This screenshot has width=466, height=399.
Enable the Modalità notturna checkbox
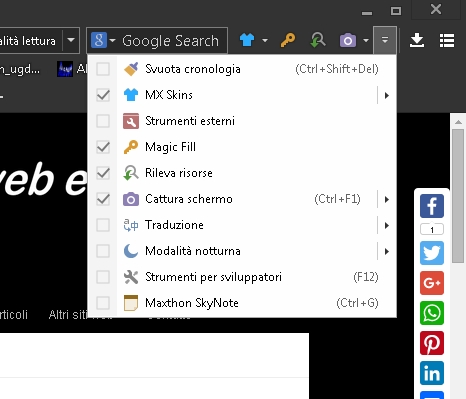[103, 251]
